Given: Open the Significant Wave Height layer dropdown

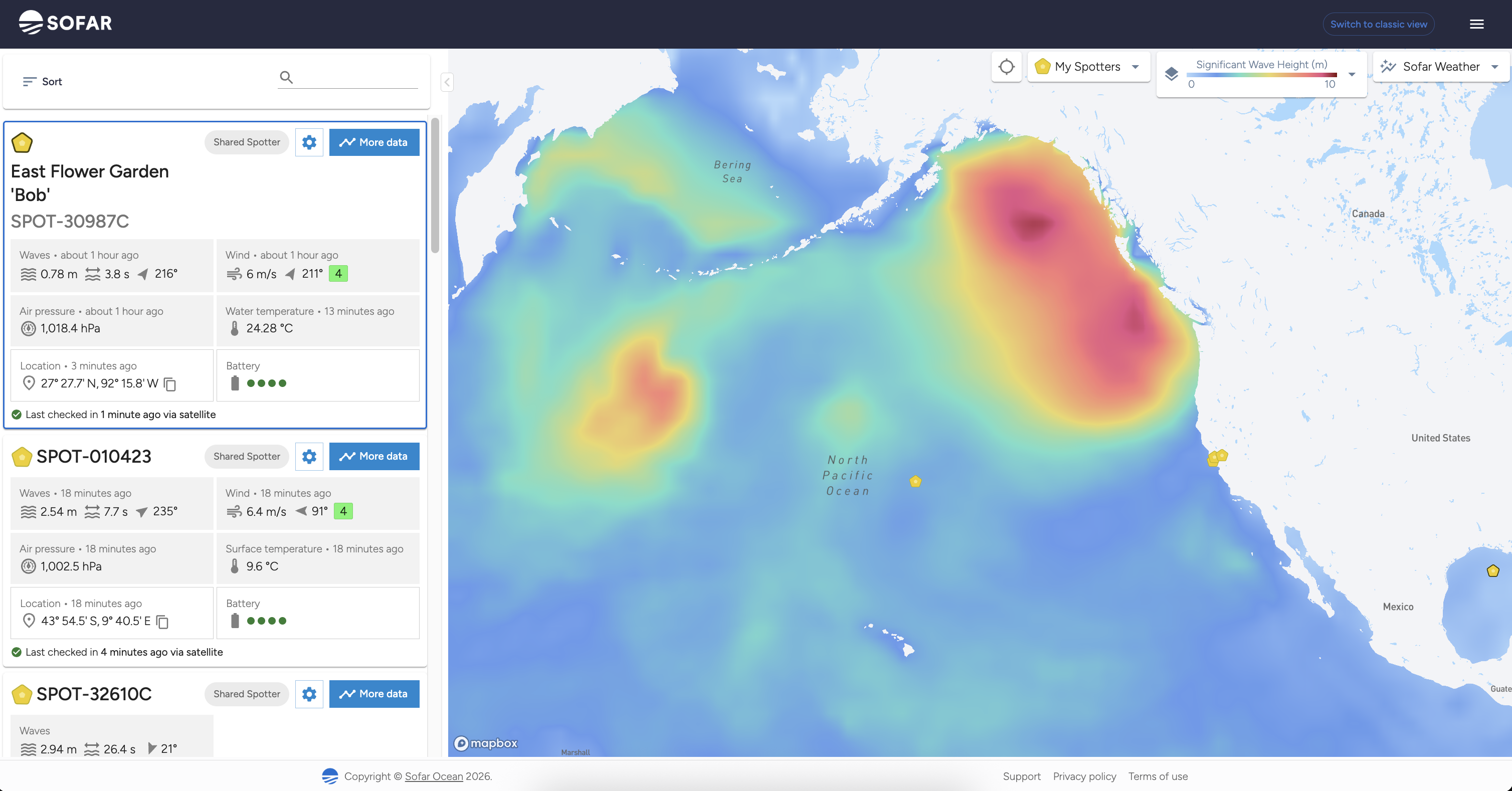Looking at the screenshot, I should pyautogui.click(x=1352, y=75).
